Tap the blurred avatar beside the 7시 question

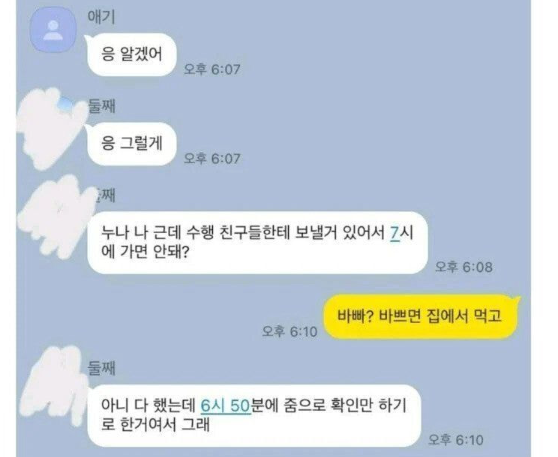coord(55,216)
